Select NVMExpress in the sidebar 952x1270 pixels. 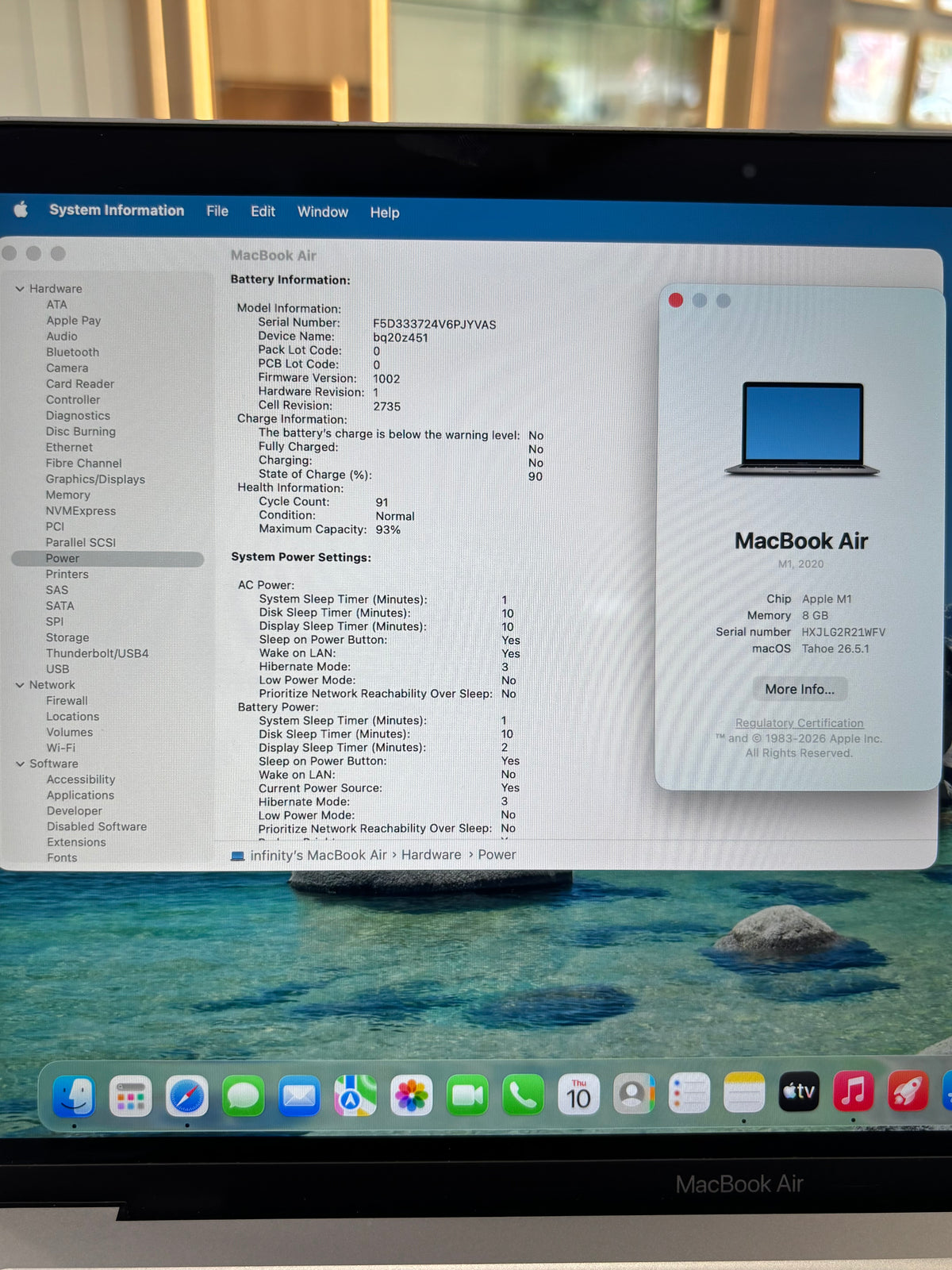pos(80,511)
